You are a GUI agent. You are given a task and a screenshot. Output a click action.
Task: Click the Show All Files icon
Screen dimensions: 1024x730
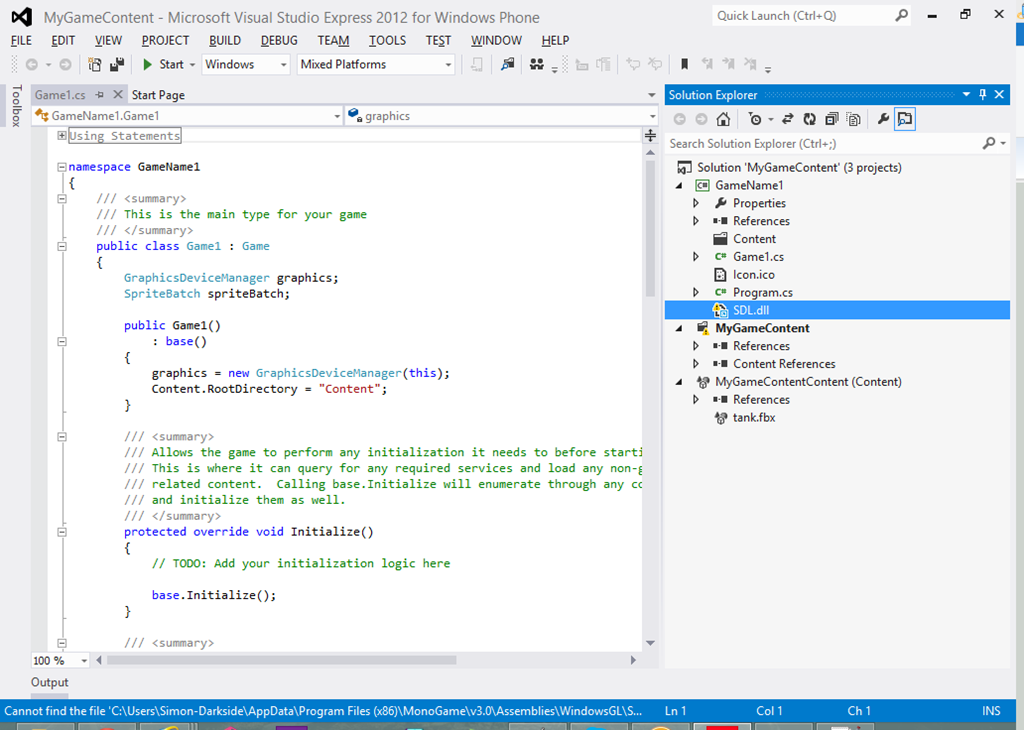[854, 119]
